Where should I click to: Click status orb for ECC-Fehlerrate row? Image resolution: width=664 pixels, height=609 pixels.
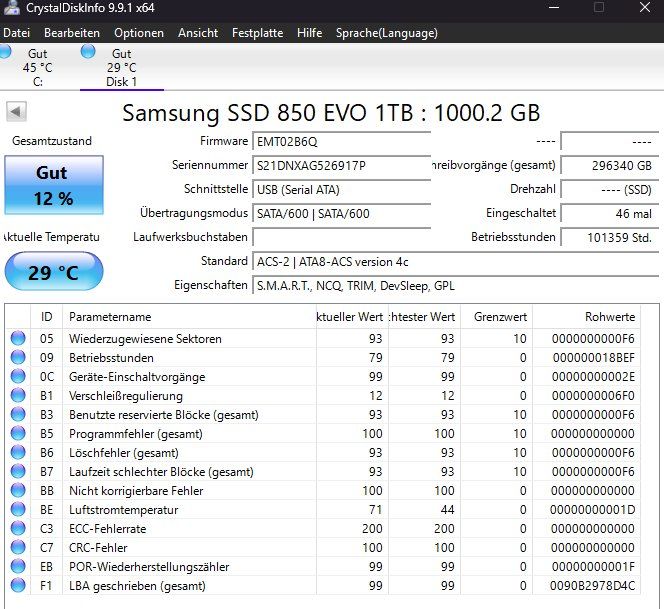click(18, 528)
